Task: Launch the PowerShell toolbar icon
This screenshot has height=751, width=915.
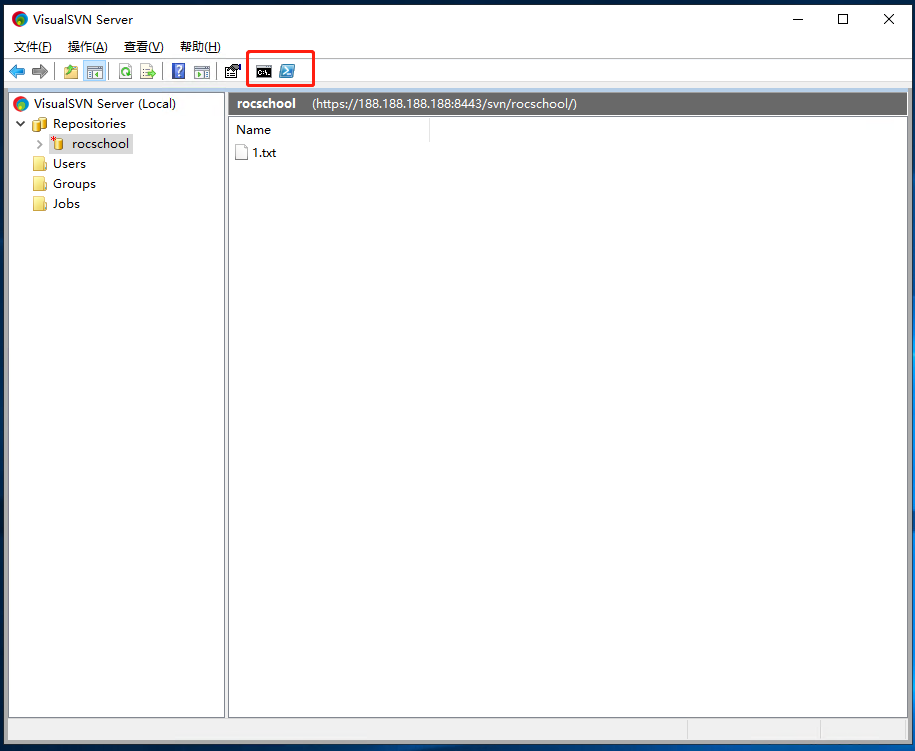Action: pos(287,71)
